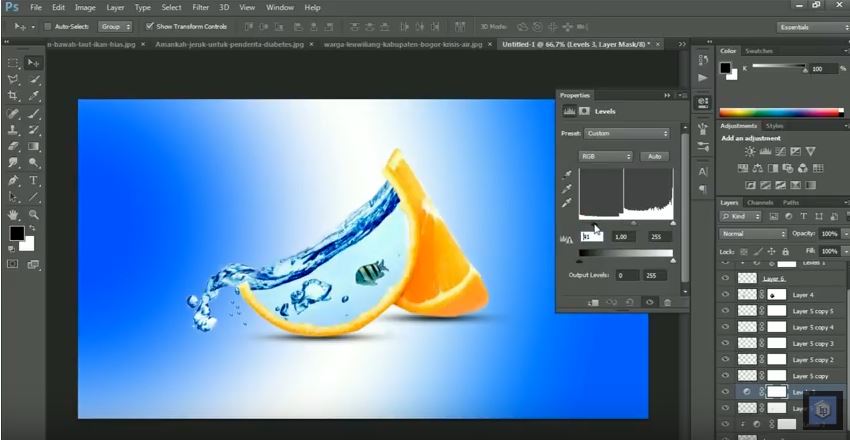Click the foreground color swatch in toolbox

click(x=17, y=234)
